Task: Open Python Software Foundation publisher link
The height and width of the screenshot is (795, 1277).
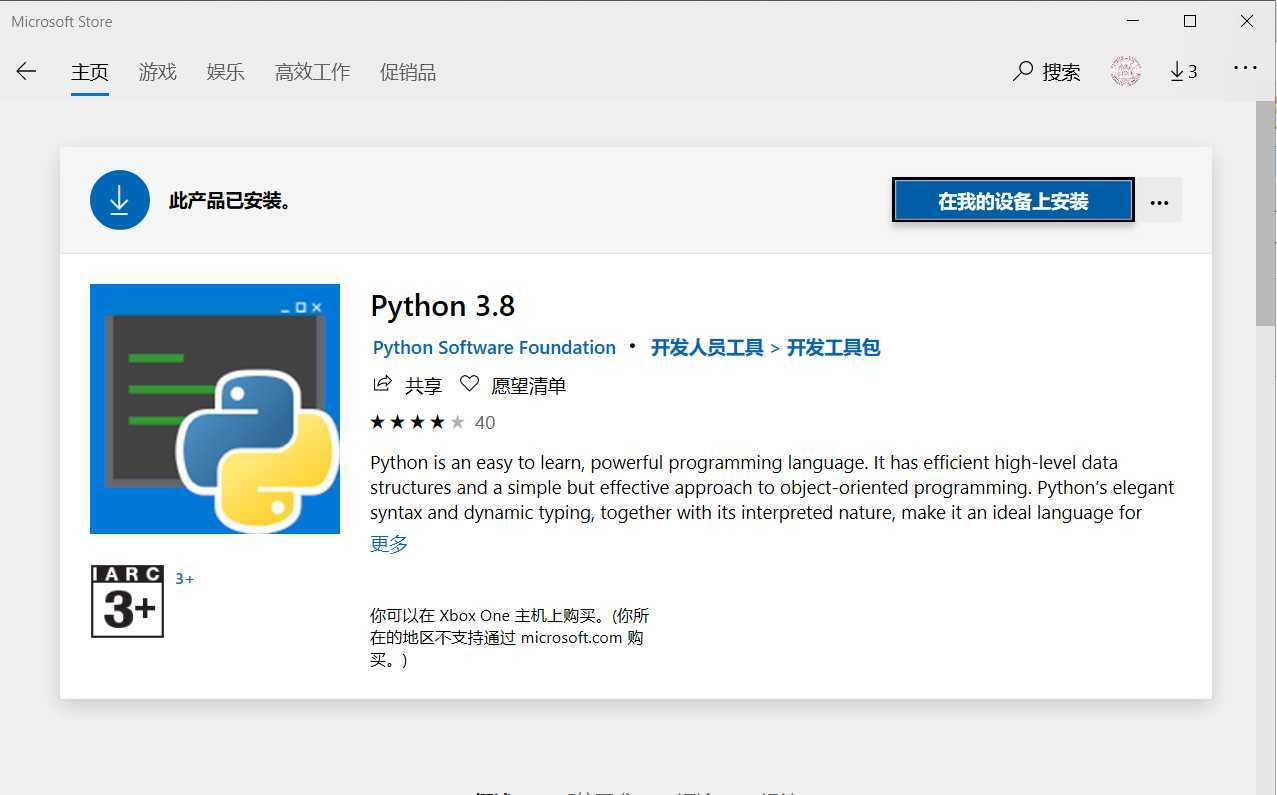Action: (494, 347)
